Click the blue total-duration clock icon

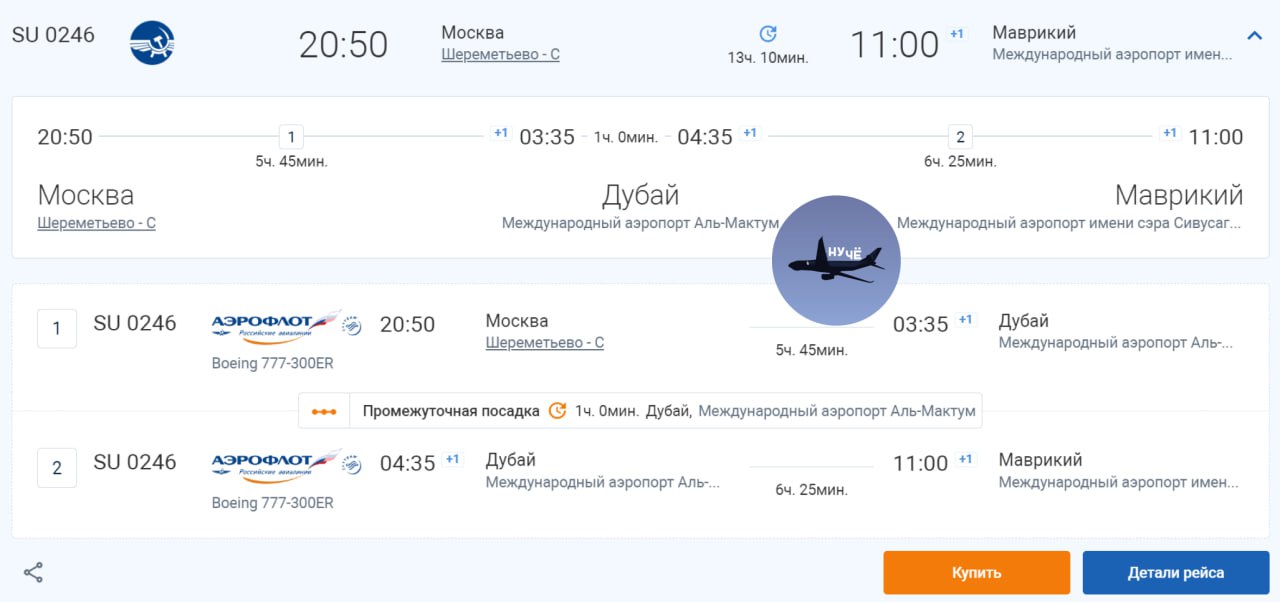coord(768,34)
